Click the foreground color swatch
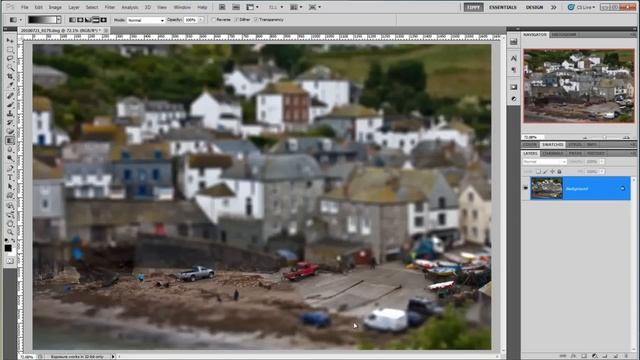The image size is (640, 360). 8,248
